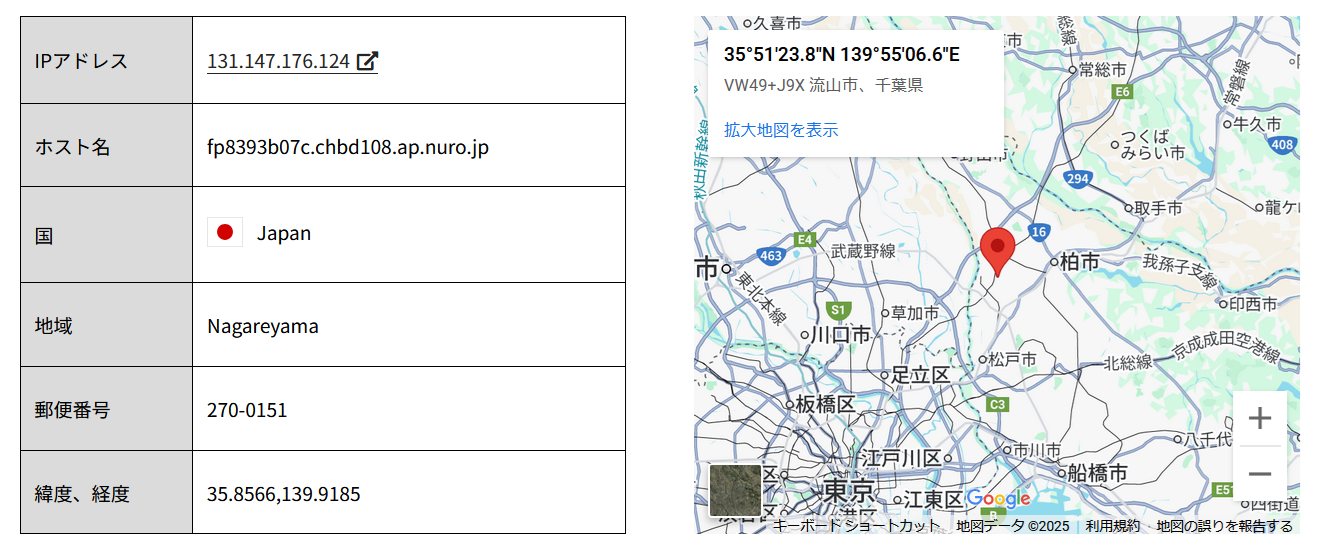Image resolution: width=1318 pixels, height=545 pixels.
Task: Click 東京 label on the map
Action: pyautogui.click(x=849, y=492)
